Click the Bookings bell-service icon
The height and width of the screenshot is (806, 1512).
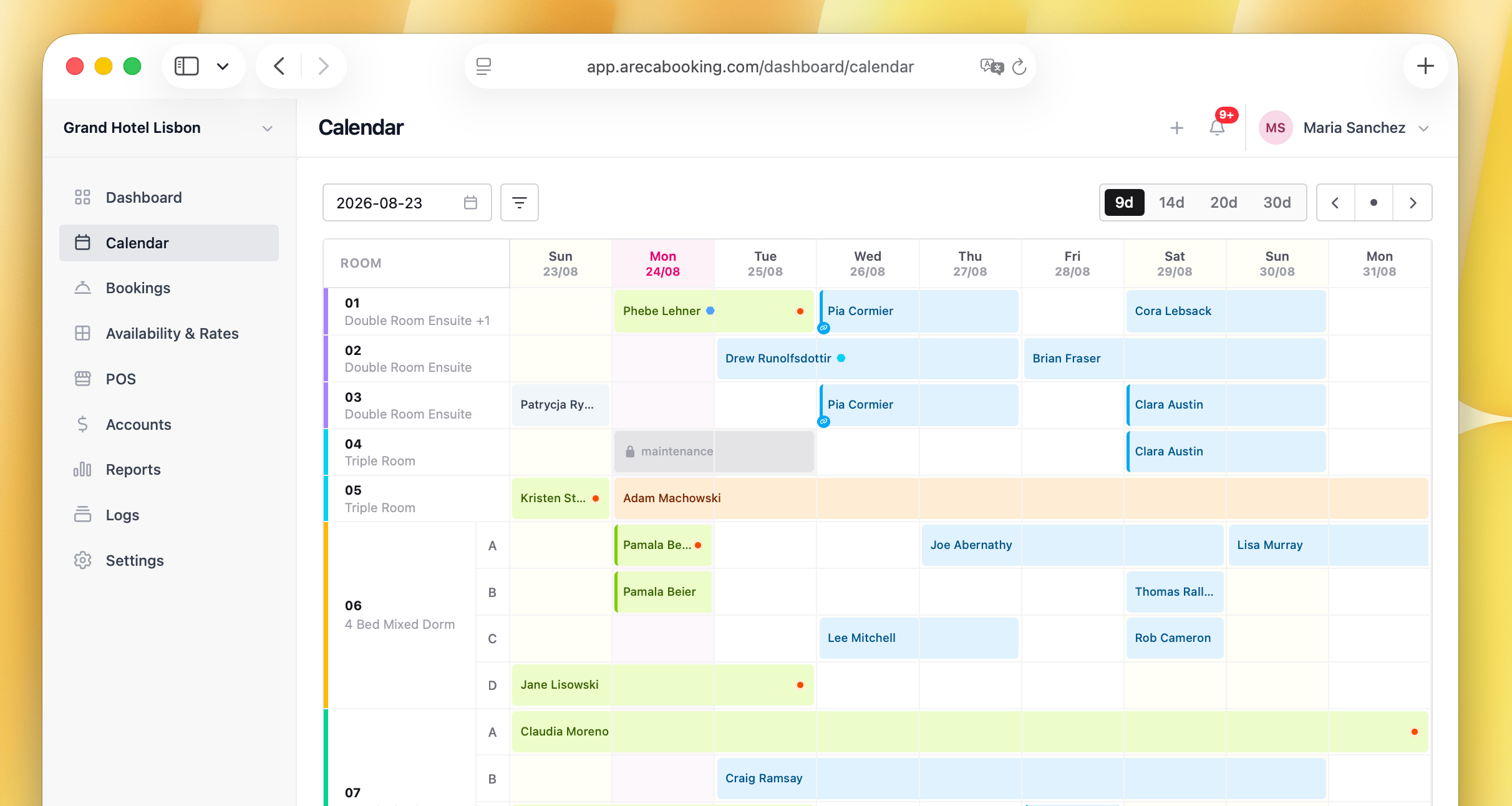[x=82, y=288]
